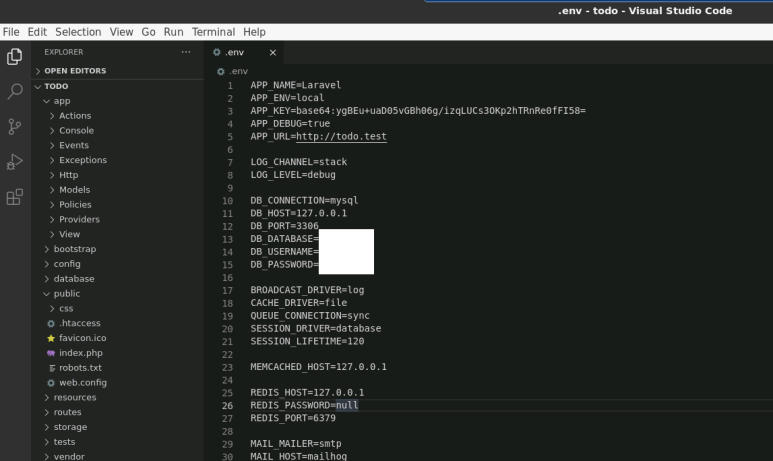Image resolution: width=773 pixels, height=461 pixels.
Task: Click the http://todo.test link
Action: coord(341,137)
